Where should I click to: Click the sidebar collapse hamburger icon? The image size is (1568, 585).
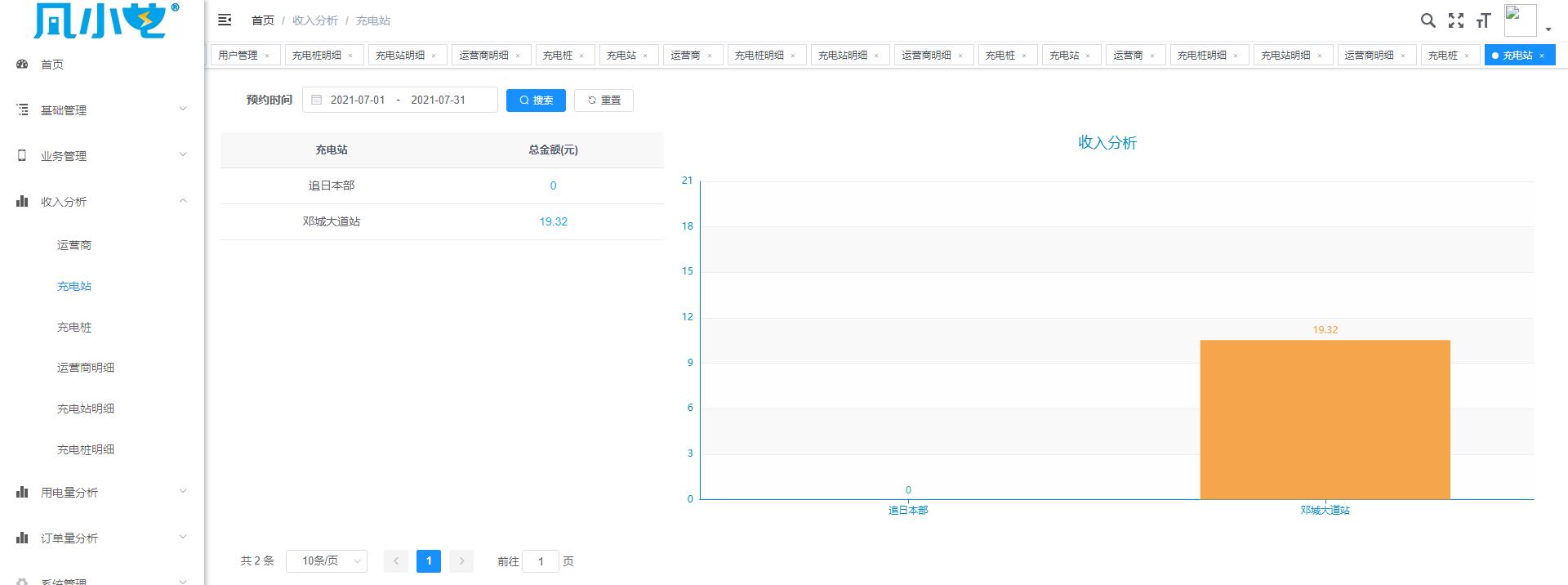click(225, 20)
